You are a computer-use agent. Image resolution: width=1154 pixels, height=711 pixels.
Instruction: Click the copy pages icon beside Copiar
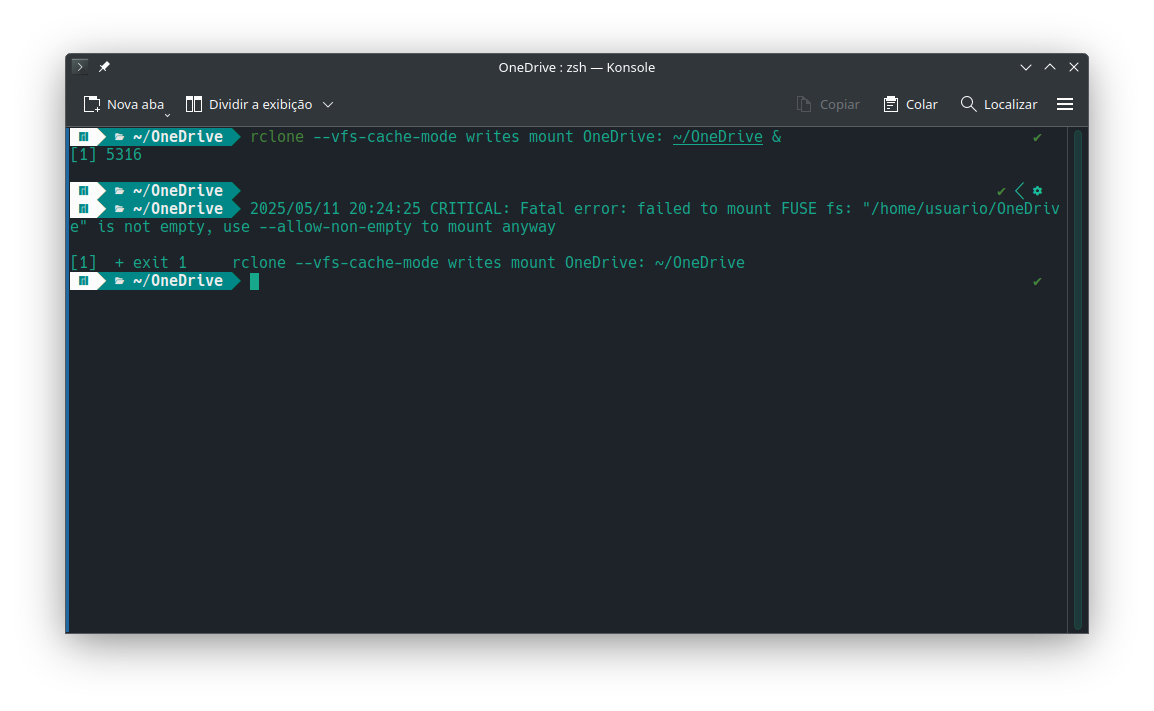tap(804, 105)
